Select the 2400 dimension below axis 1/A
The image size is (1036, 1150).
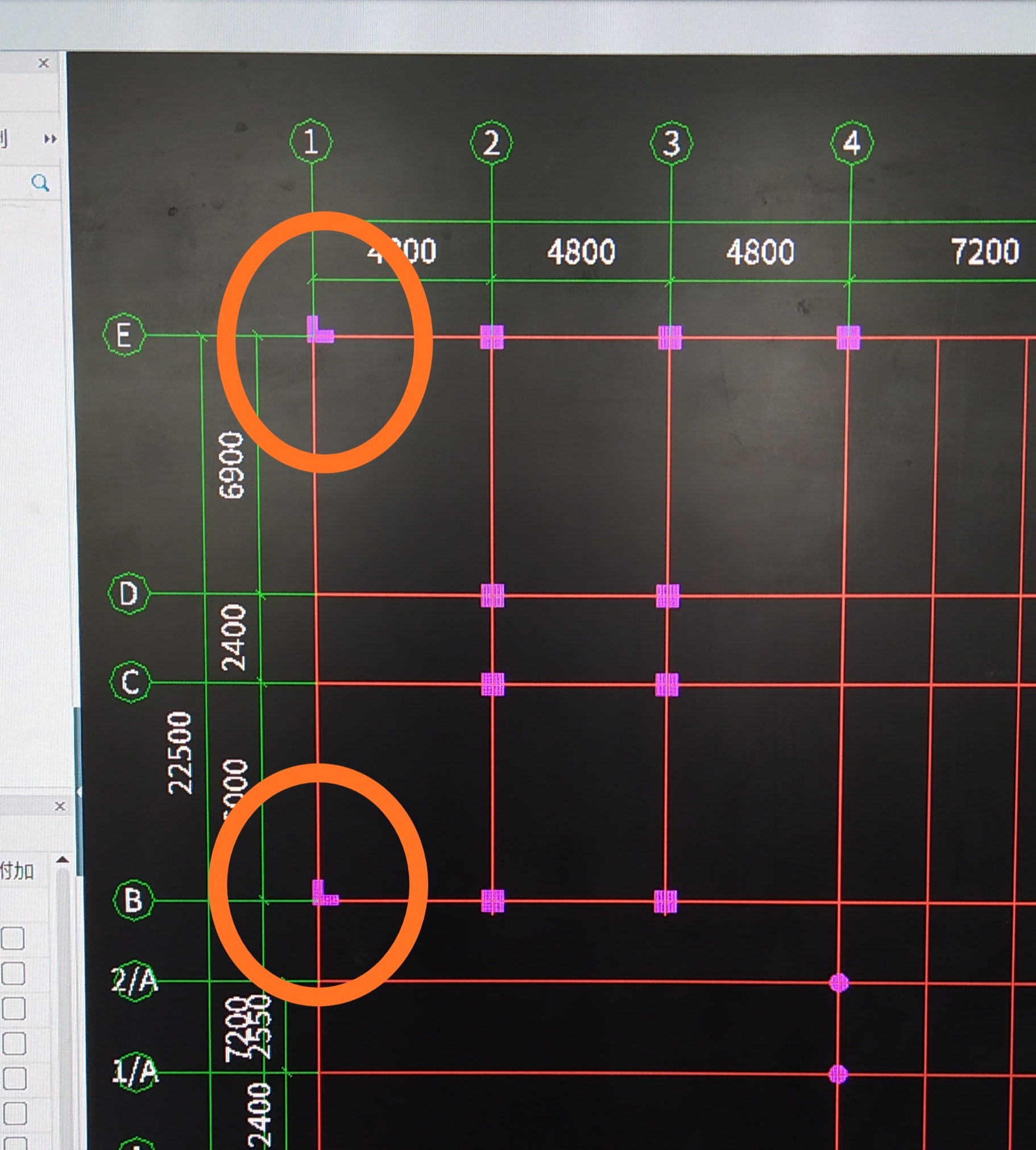coord(260,1115)
